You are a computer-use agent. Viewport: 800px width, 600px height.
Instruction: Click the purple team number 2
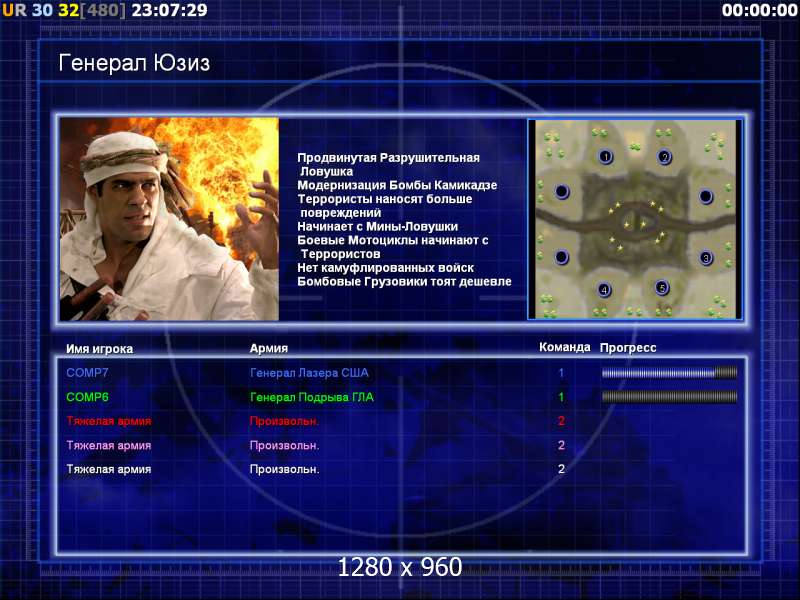click(x=561, y=445)
